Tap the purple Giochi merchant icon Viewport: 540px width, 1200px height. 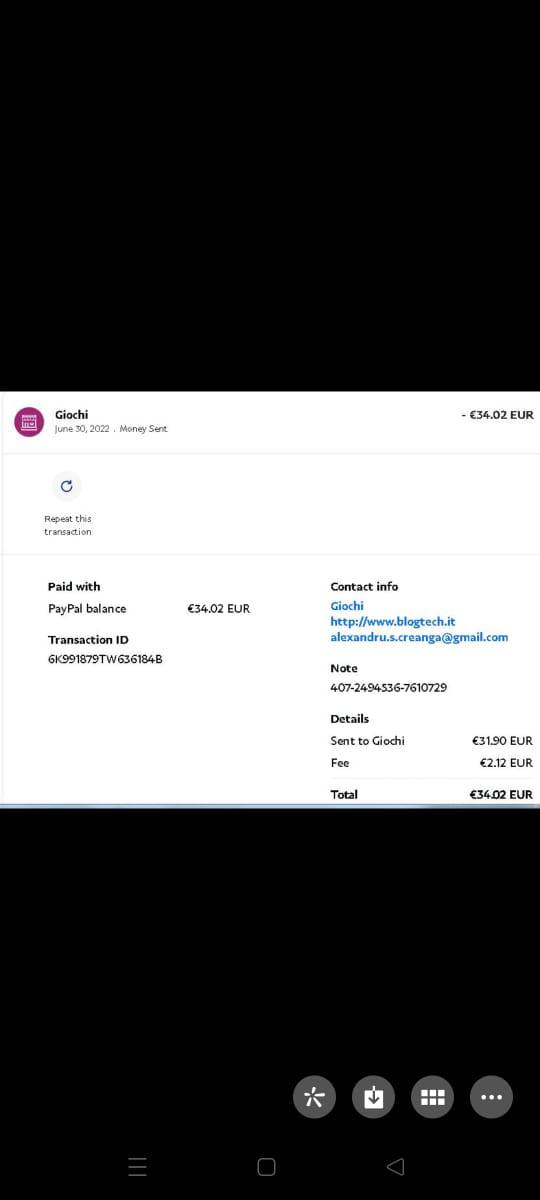[x=28, y=421]
